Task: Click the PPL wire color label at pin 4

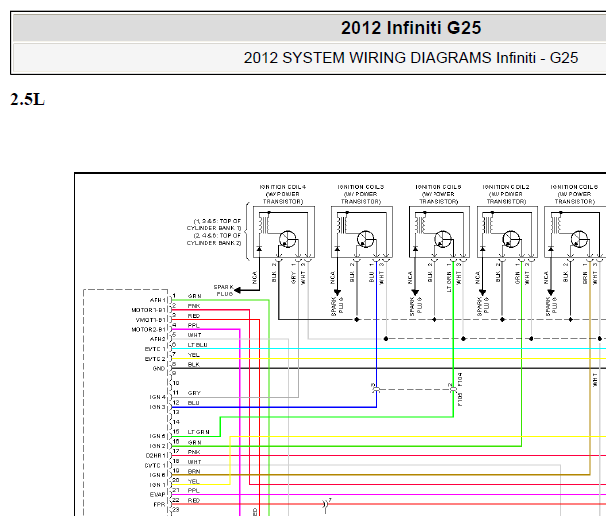Action: point(194,325)
